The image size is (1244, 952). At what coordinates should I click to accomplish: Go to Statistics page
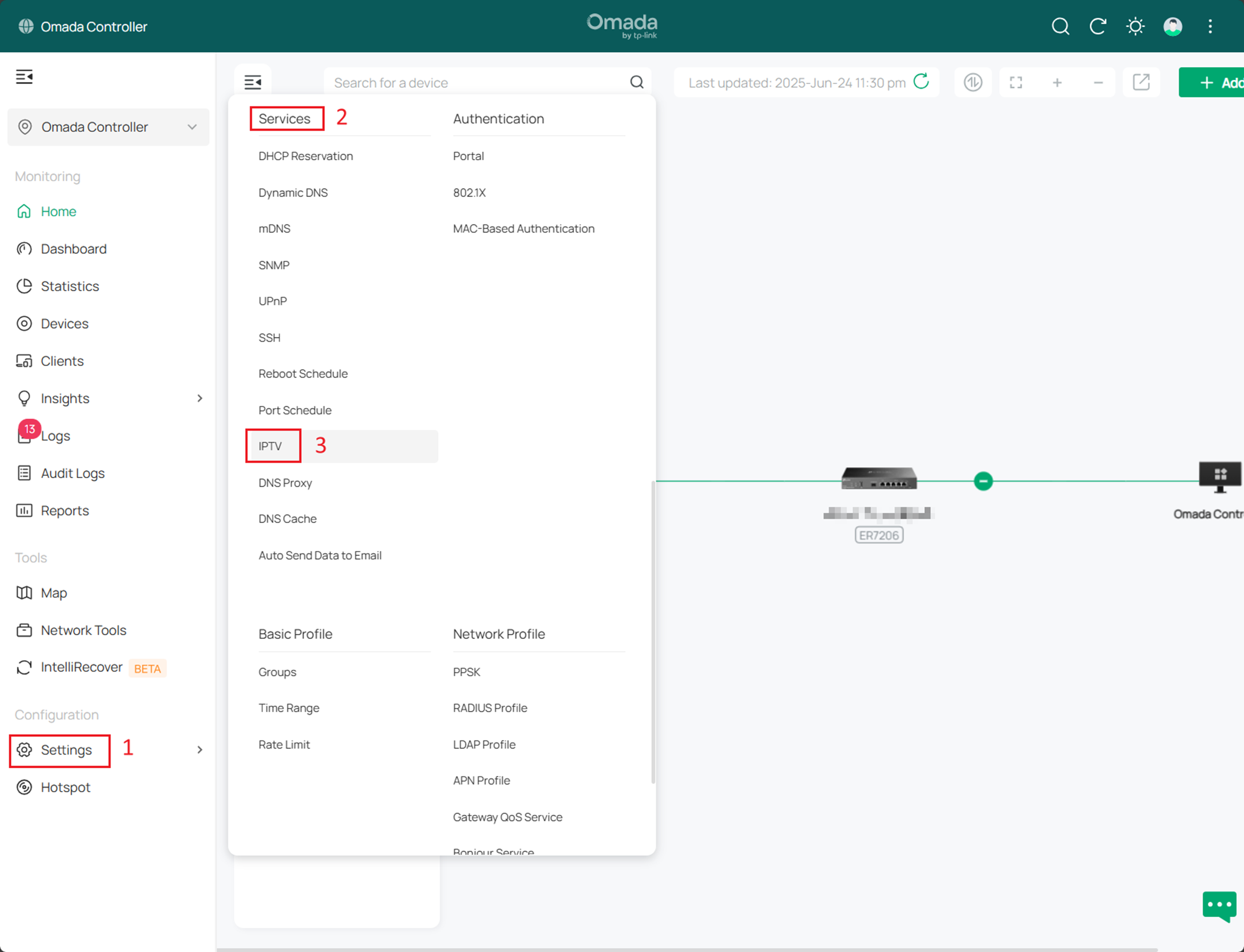(x=70, y=286)
